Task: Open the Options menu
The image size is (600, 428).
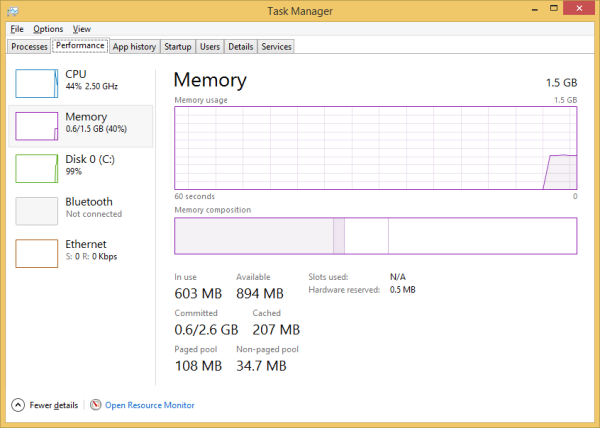Action: pos(48,29)
